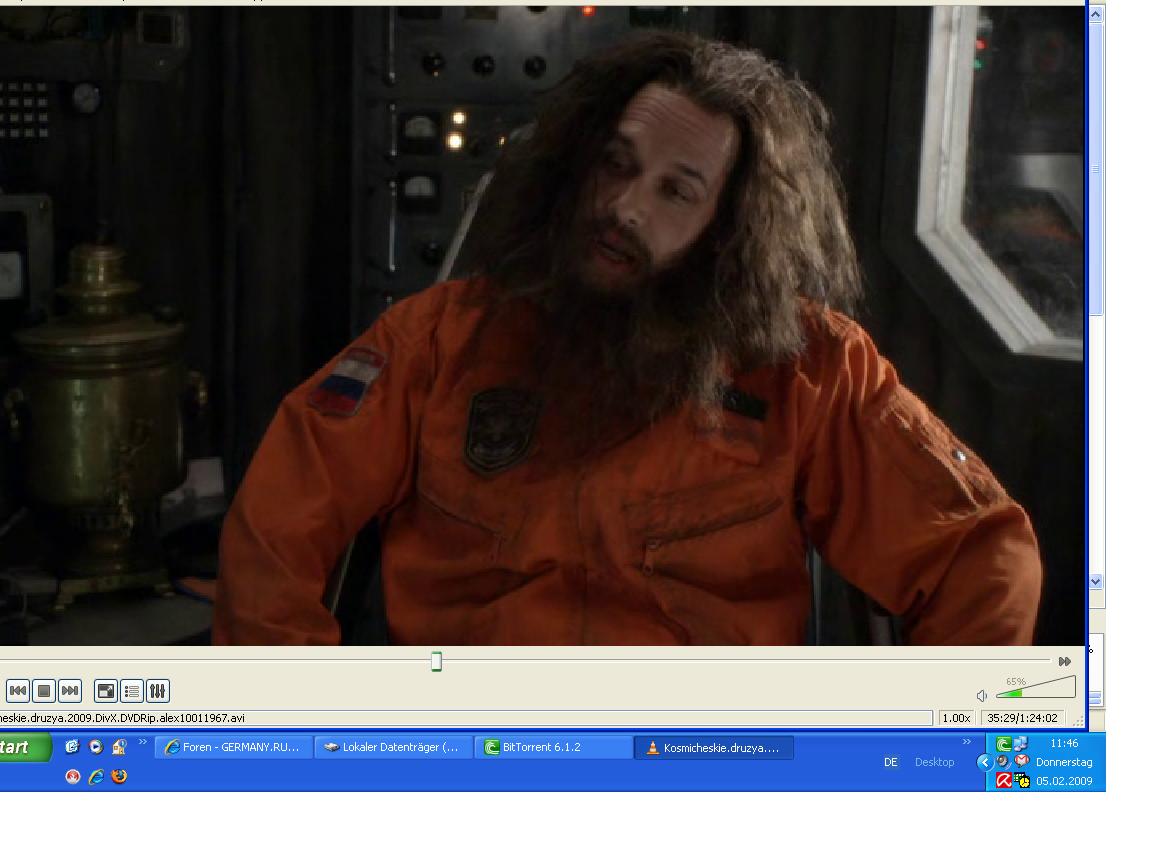Open the Windows Start menu
This screenshot has width=1152, height=864.
click(x=24, y=747)
